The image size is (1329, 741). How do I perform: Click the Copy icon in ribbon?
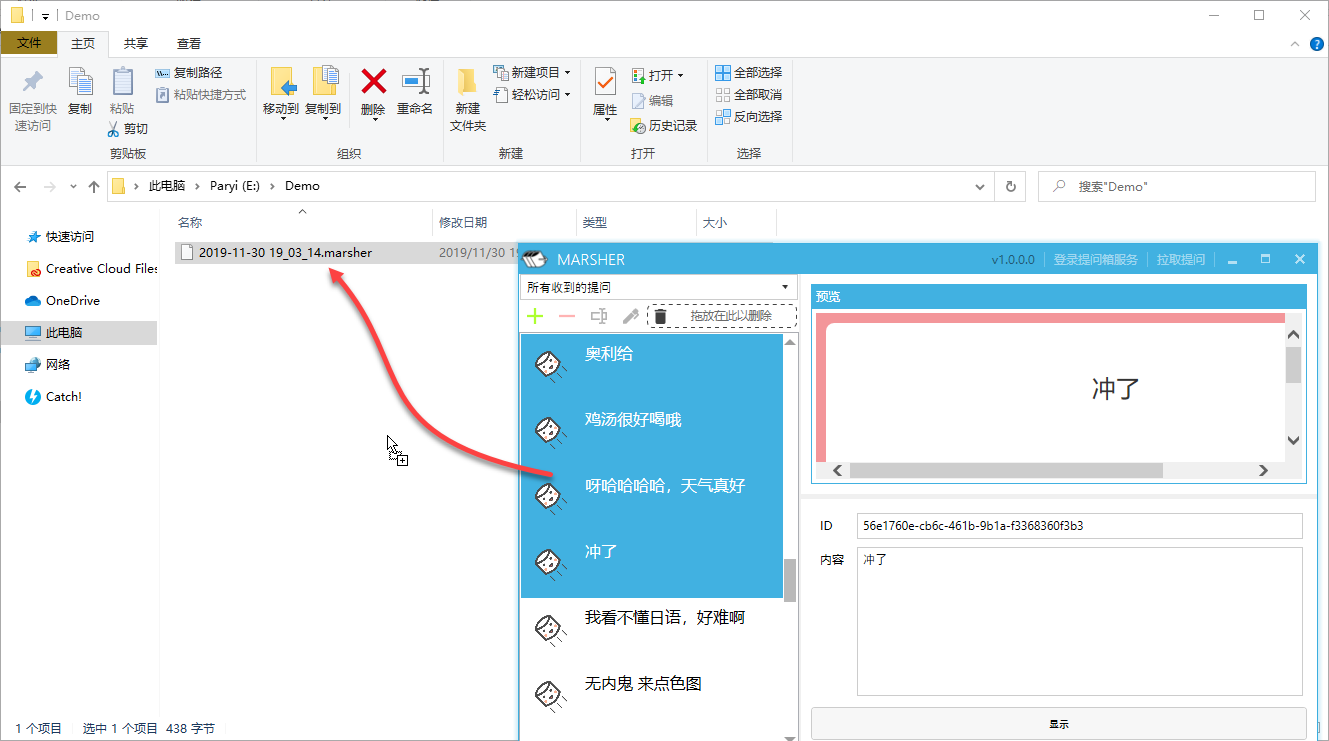pos(80,82)
